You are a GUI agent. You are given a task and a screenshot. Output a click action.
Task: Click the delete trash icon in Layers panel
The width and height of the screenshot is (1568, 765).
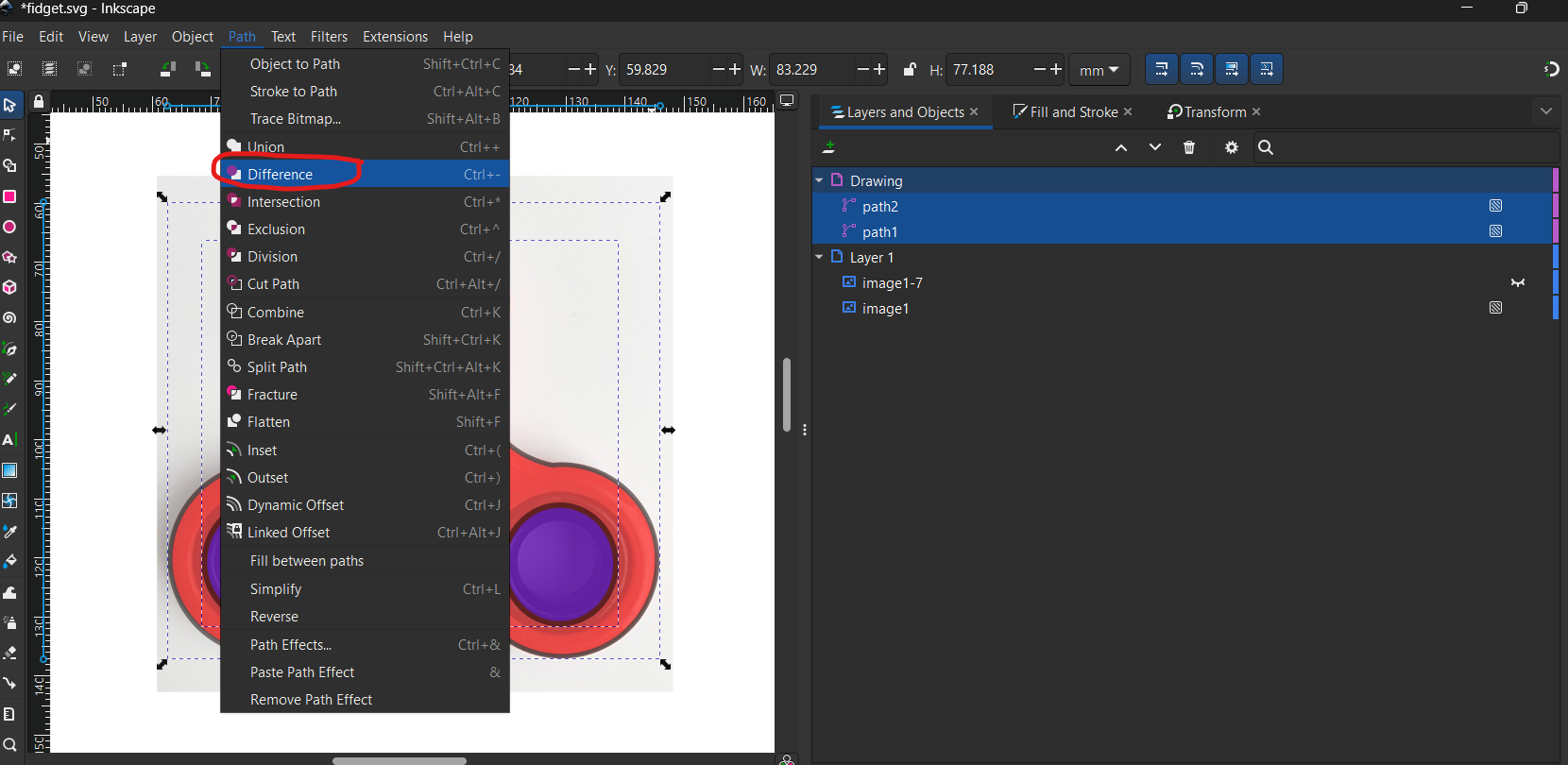(x=1189, y=147)
